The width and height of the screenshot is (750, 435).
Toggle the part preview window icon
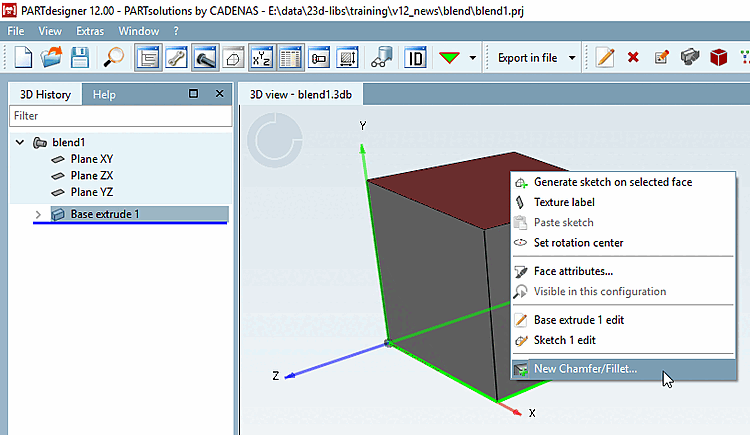click(x=319, y=58)
